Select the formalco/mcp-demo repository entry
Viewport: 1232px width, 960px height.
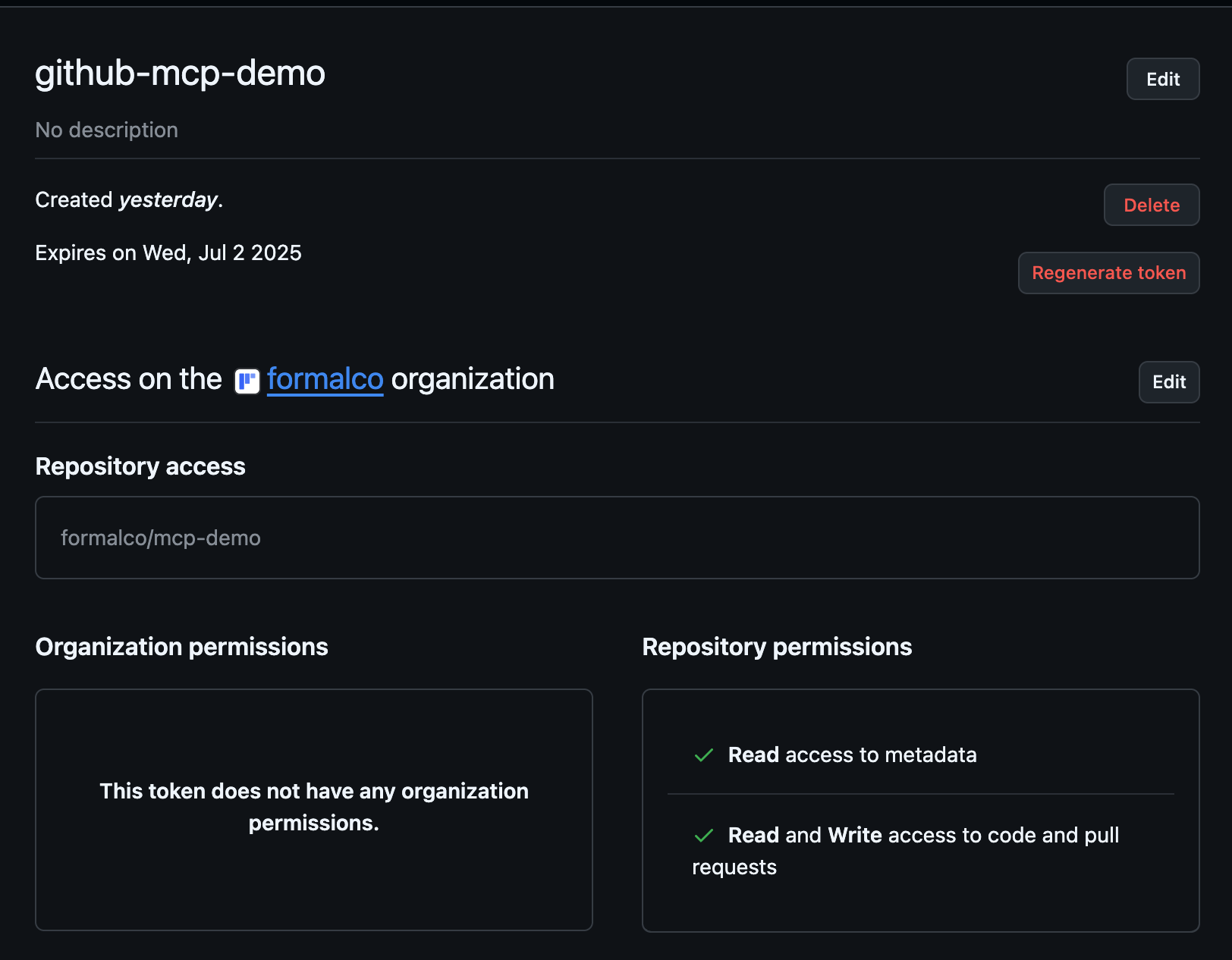(161, 538)
